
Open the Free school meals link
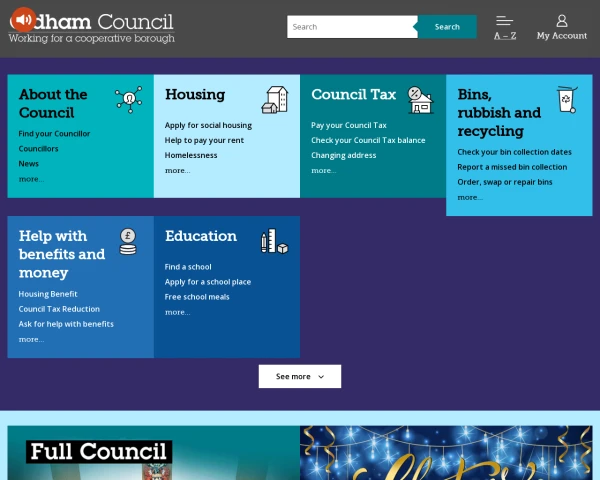coord(197,297)
